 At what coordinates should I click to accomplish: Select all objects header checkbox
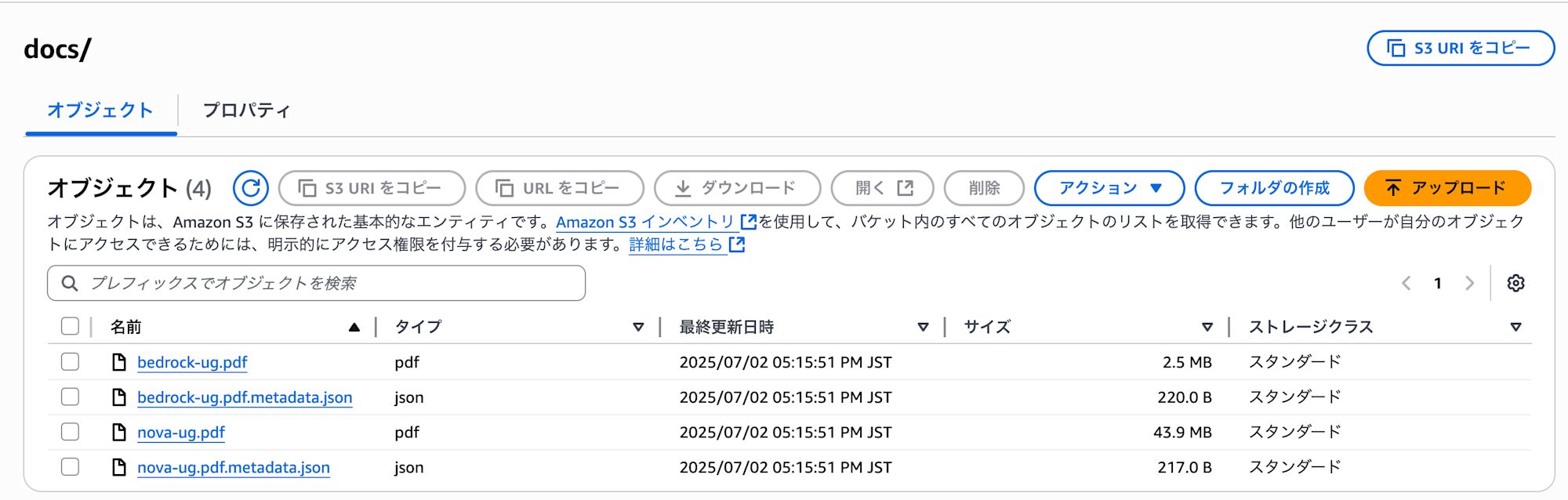click(70, 326)
